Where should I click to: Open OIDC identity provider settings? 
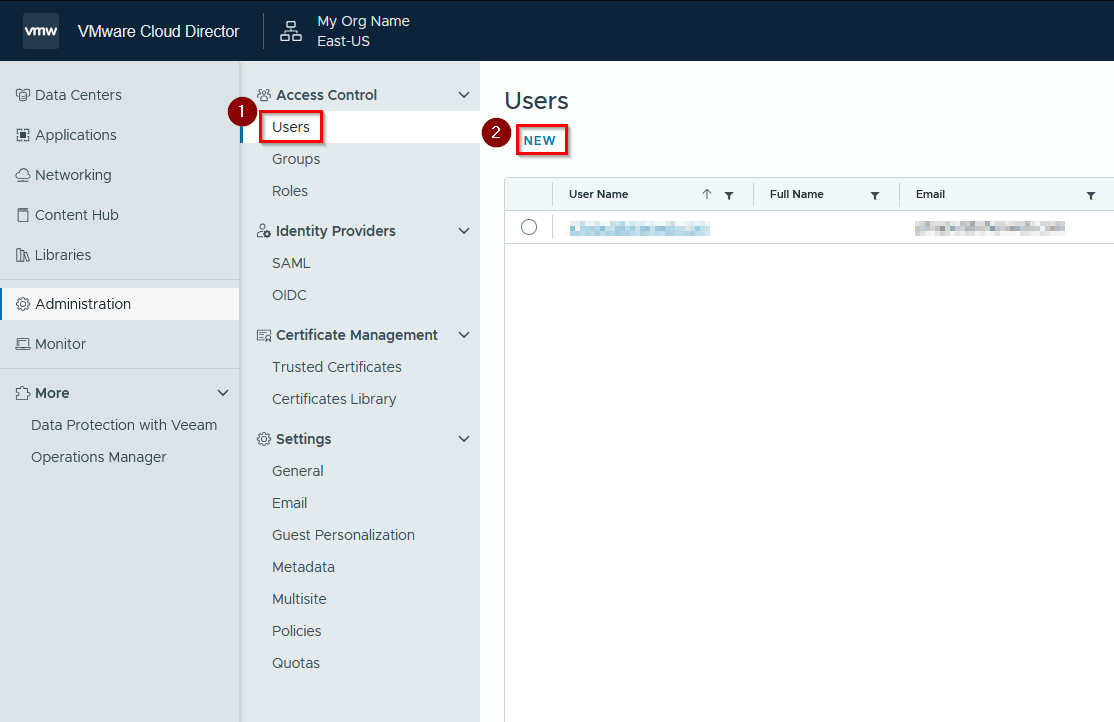click(289, 295)
